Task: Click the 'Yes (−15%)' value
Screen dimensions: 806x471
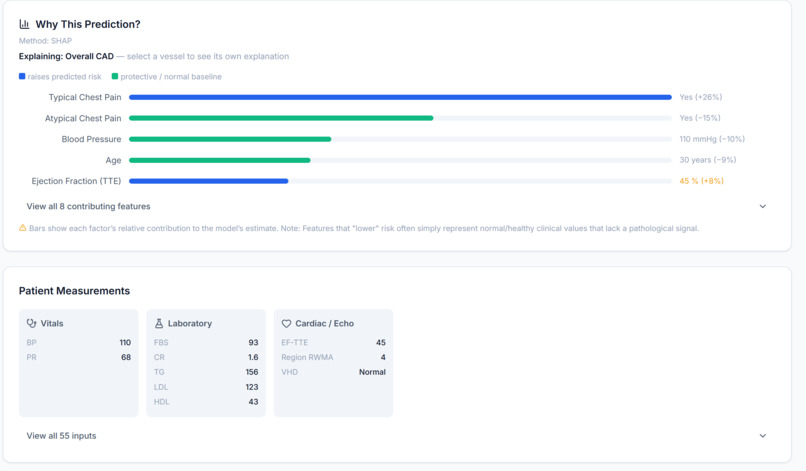Action: pos(700,118)
